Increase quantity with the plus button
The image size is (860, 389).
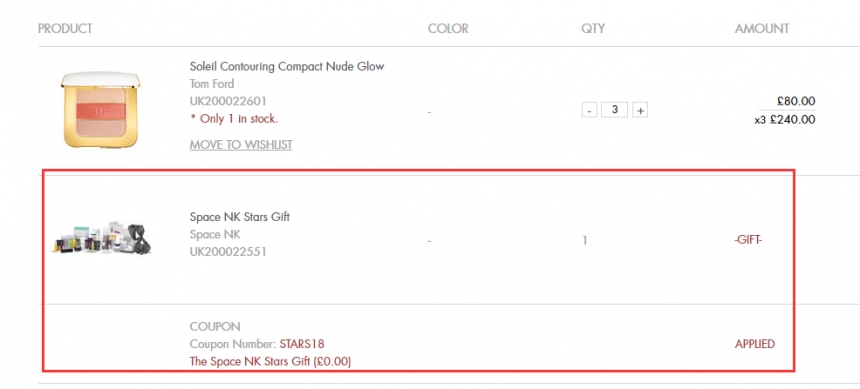pyautogui.click(x=640, y=110)
